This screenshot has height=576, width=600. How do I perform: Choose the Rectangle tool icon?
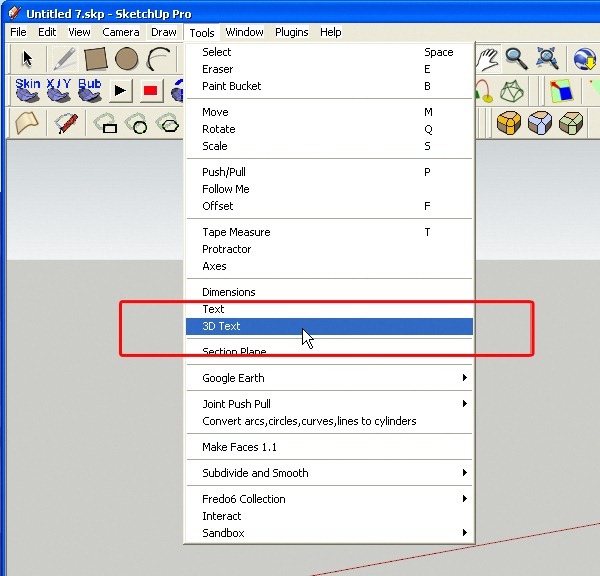(95, 59)
